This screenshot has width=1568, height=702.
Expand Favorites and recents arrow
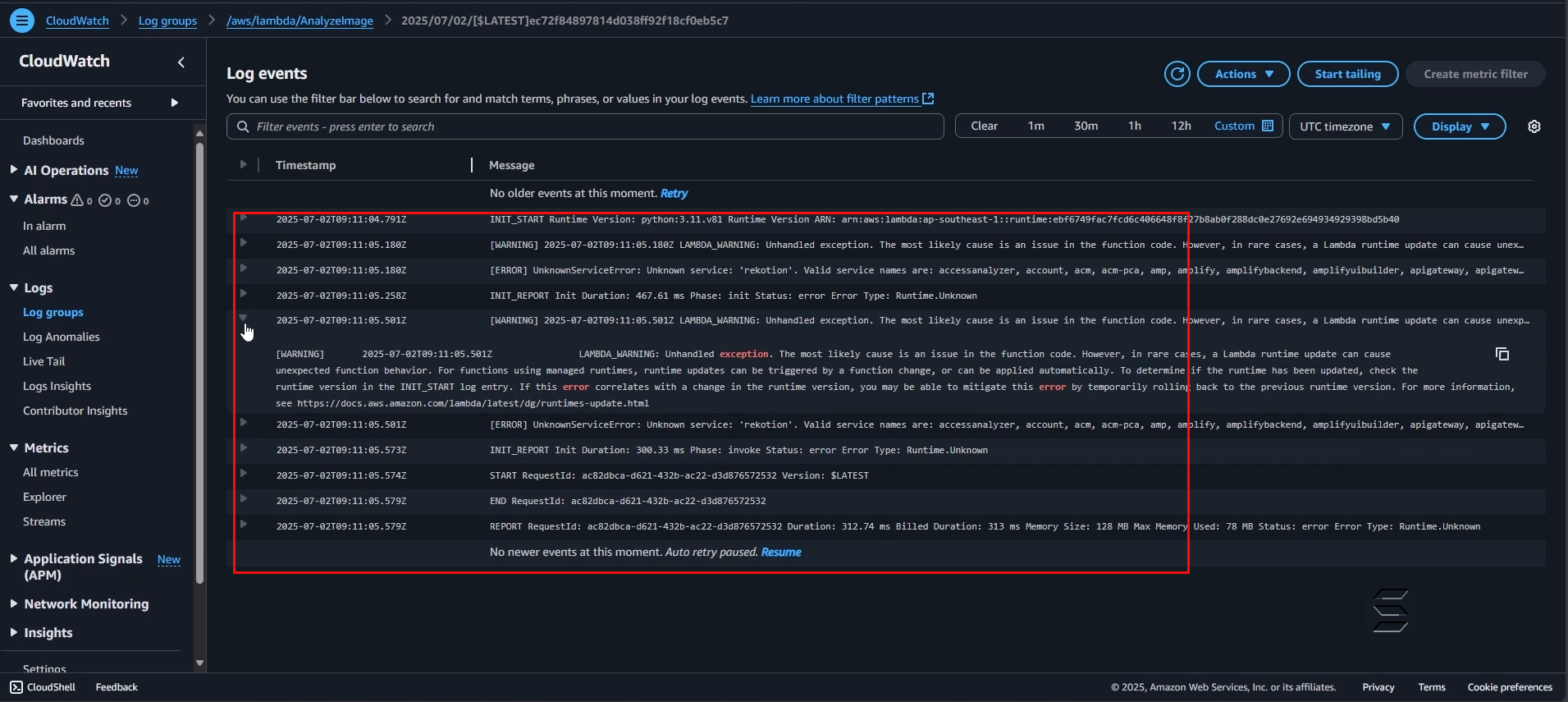coord(174,103)
